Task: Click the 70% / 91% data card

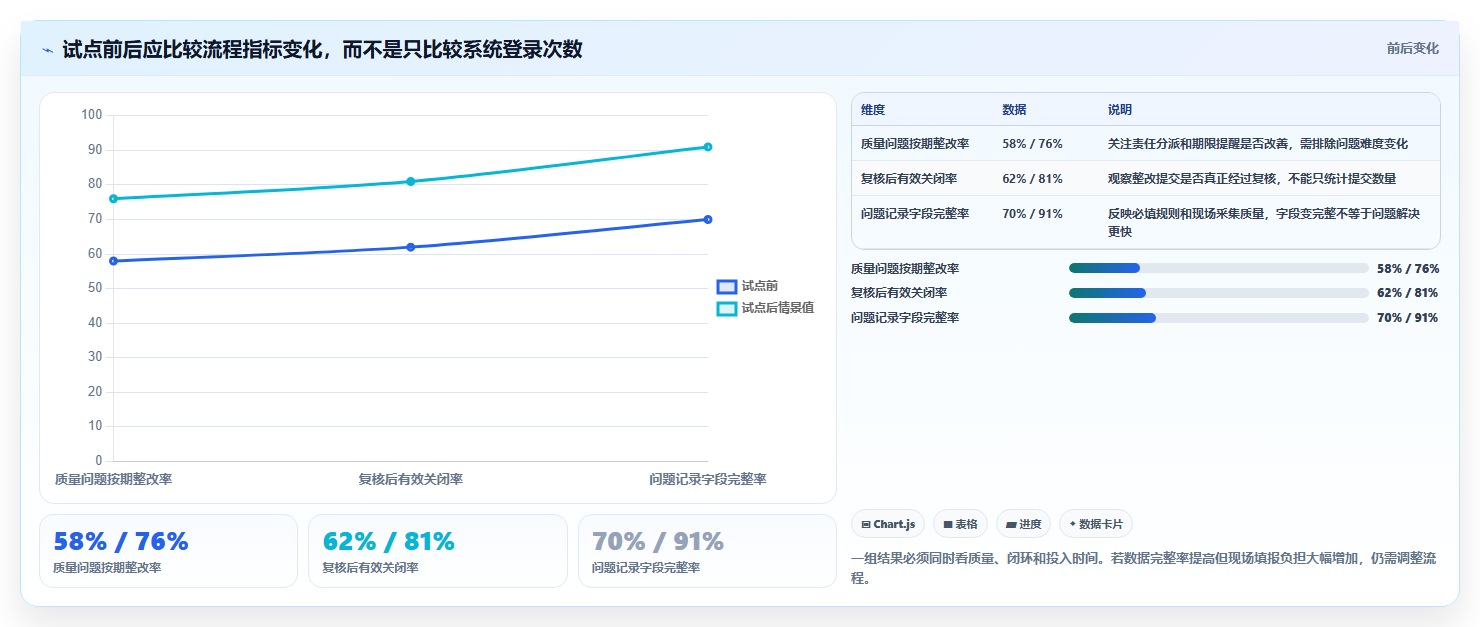Action: point(707,551)
